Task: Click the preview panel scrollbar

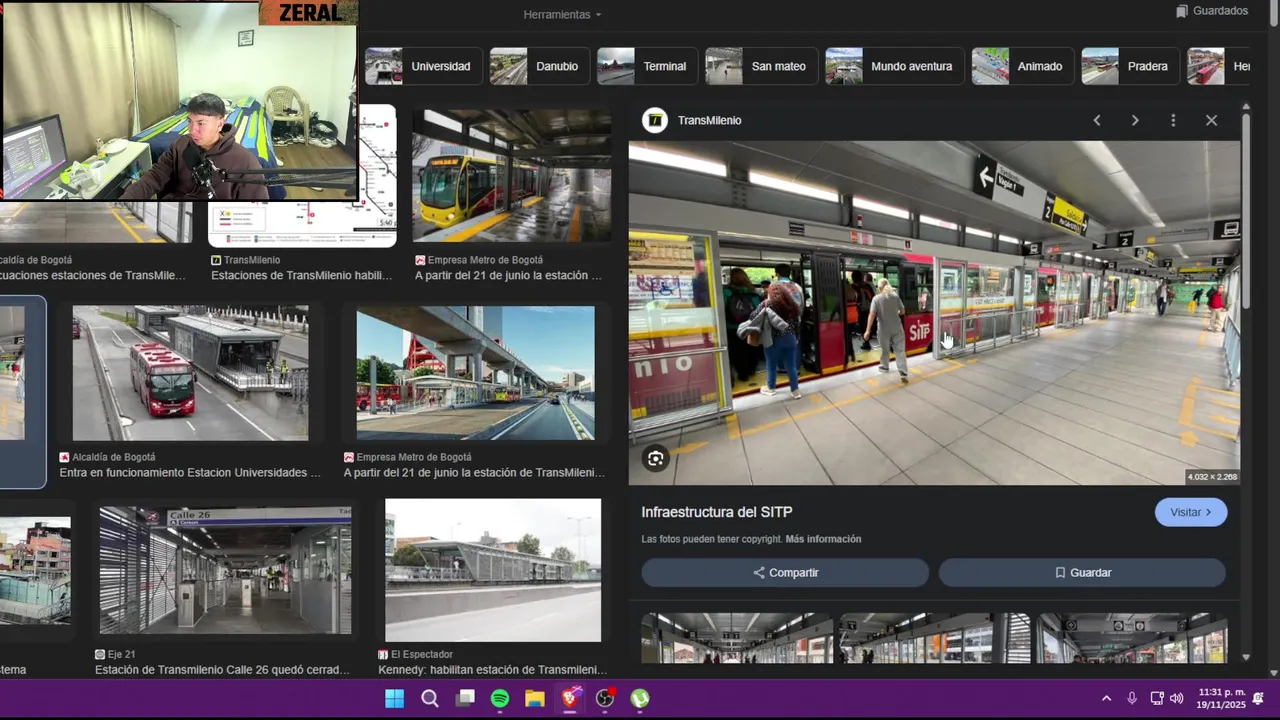Action: [x=1246, y=210]
